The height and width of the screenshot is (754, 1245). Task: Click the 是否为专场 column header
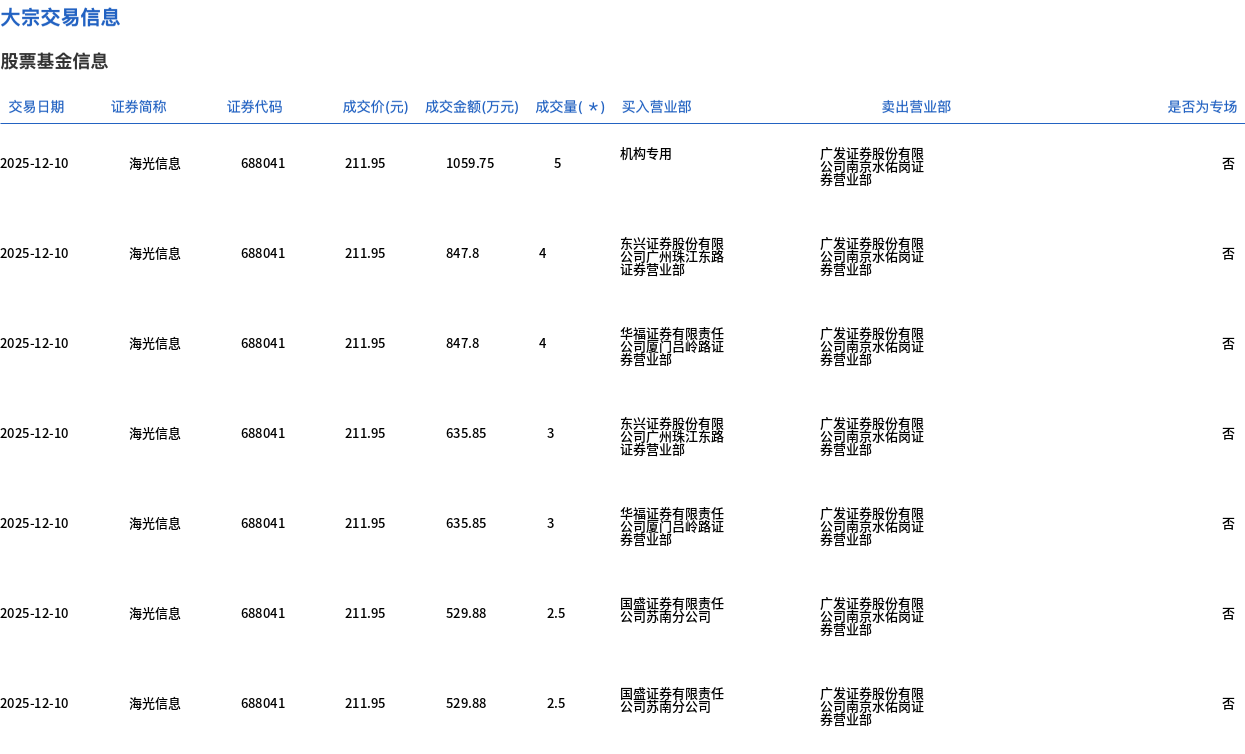[1202, 107]
